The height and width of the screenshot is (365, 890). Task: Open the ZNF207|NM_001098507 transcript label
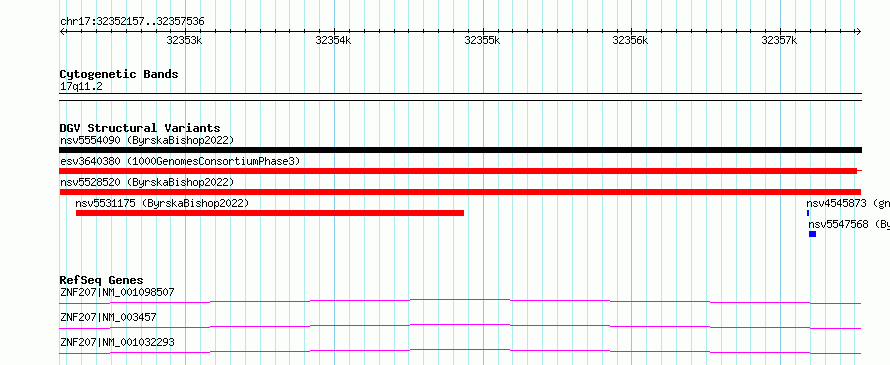pyautogui.click(x=117, y=292)
